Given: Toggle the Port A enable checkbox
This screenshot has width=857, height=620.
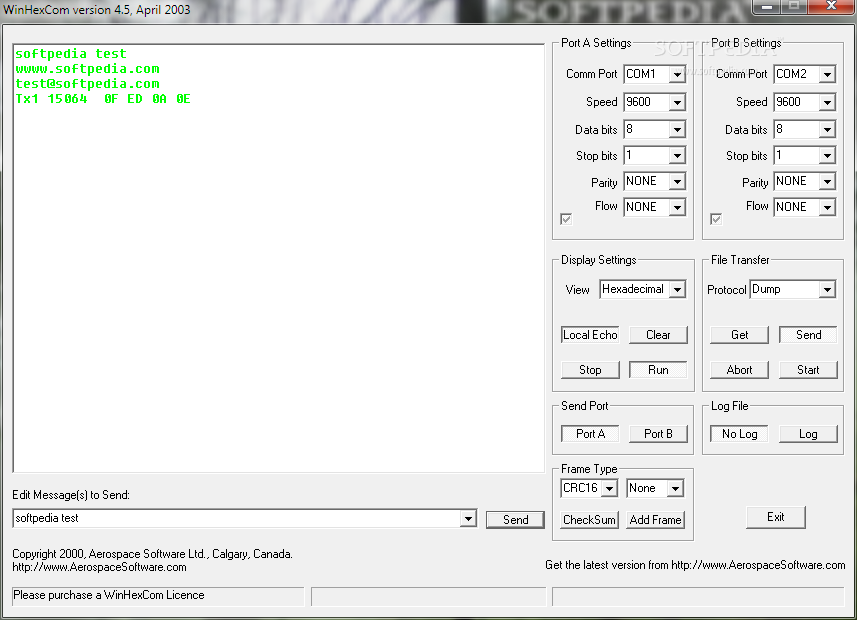Looking at the screenshot, I should click(x=566, y=219).
